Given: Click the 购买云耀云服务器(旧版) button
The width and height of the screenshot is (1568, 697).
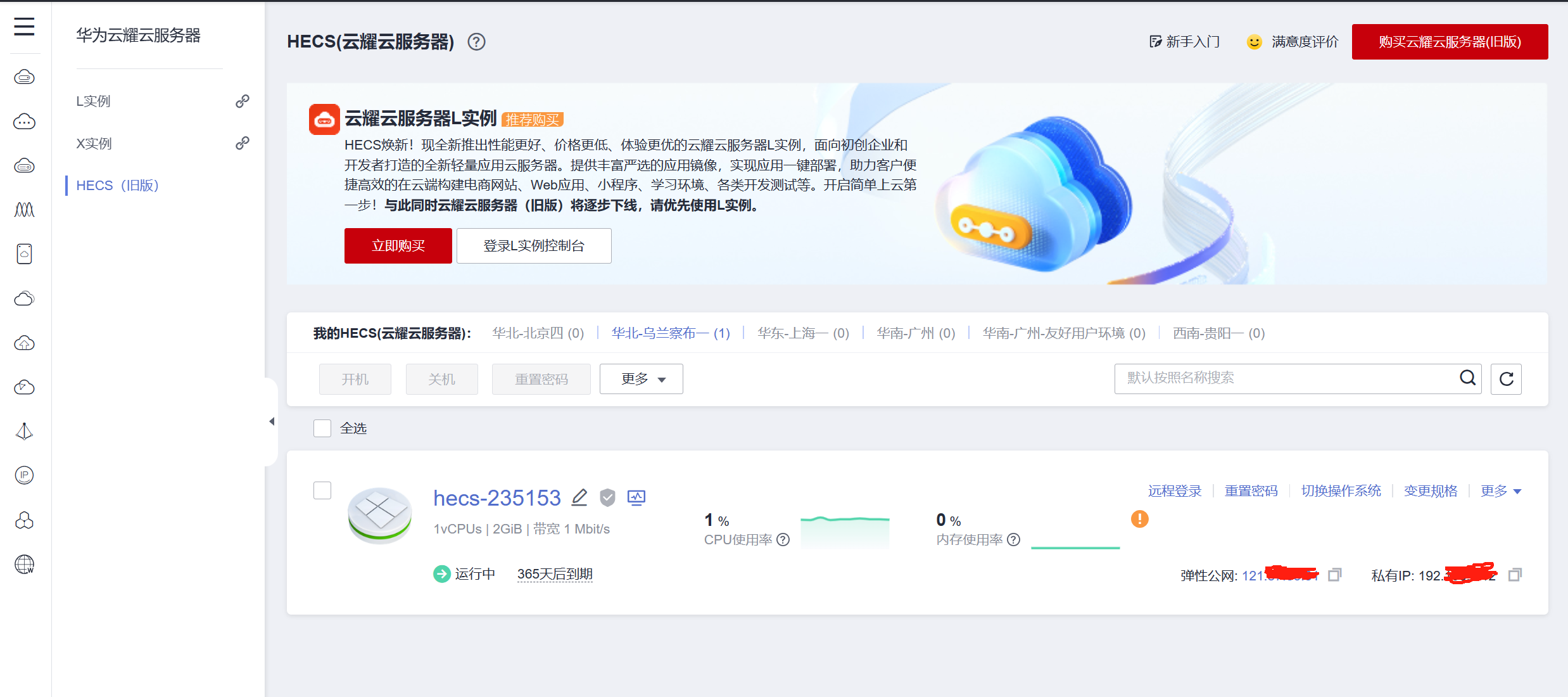Looking at the screenshot, I should pos(1450,42).
